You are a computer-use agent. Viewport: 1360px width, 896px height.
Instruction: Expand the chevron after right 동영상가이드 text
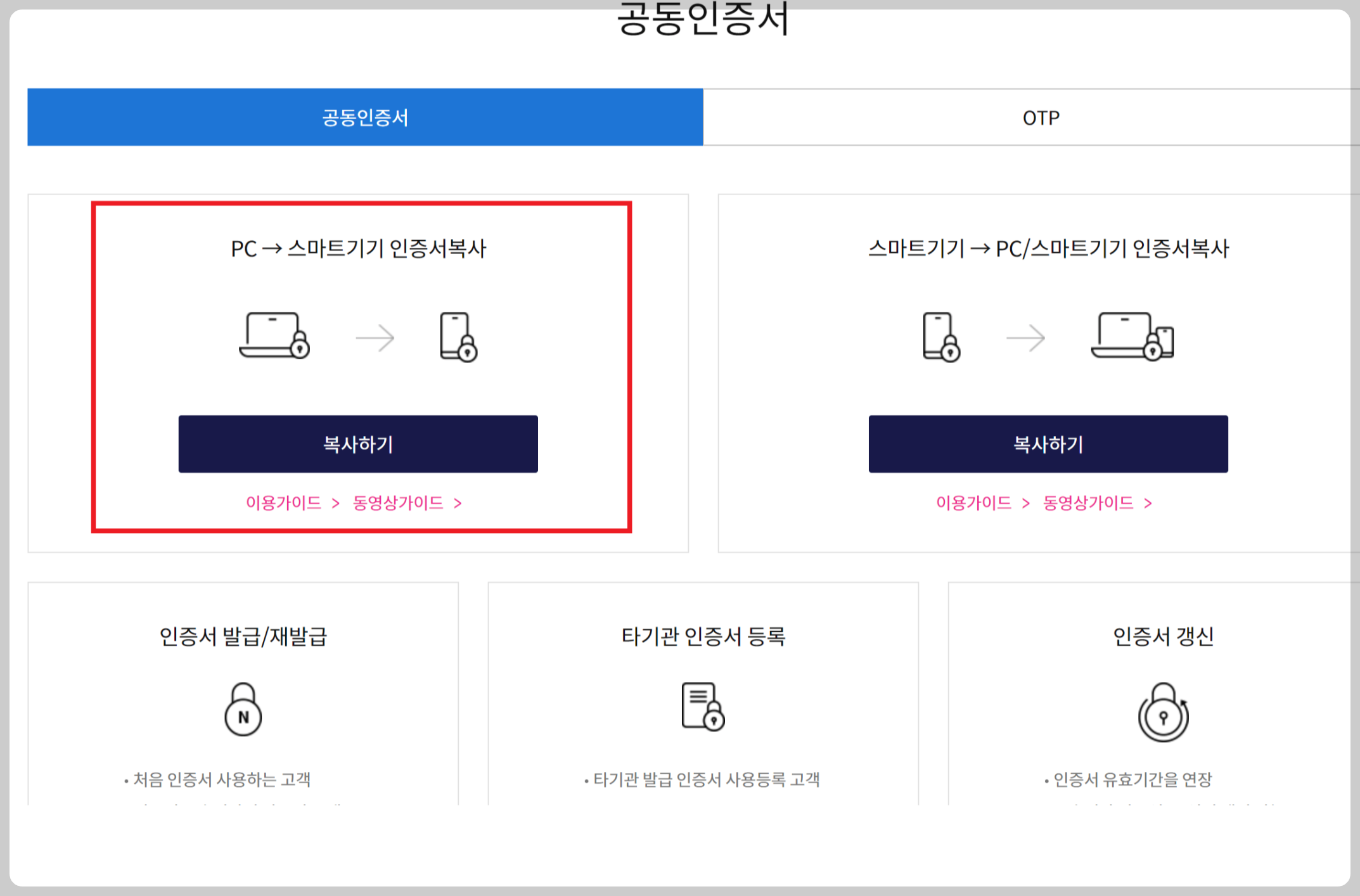[1147, 503]
